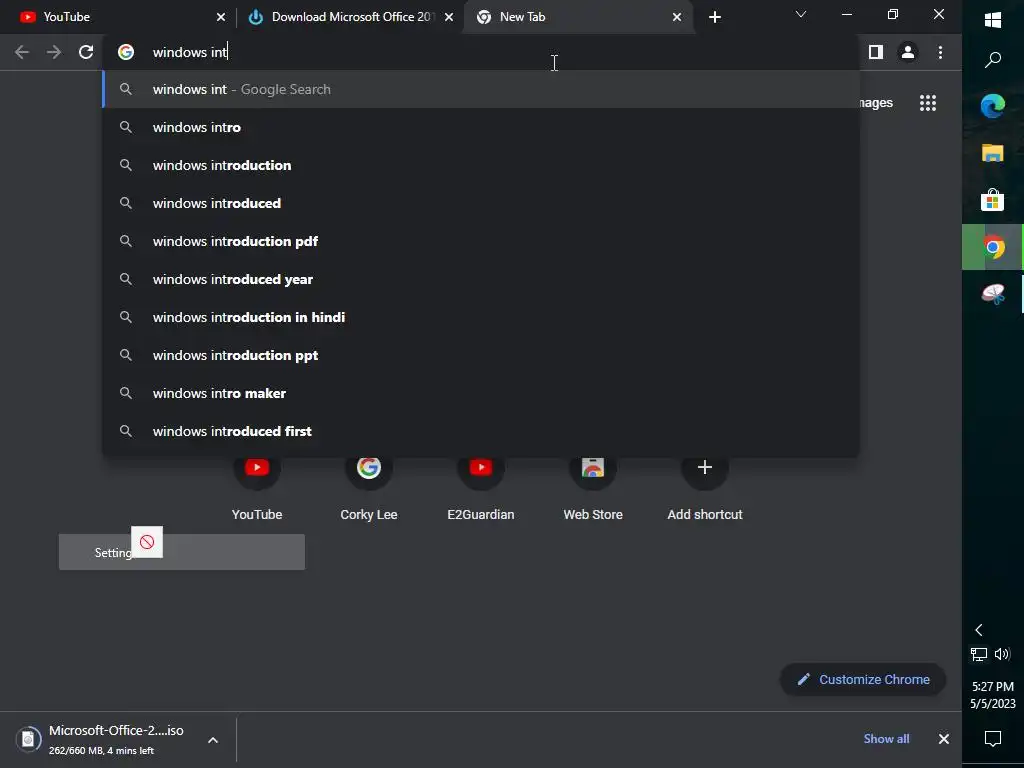Open a new browser tab with plus icon
The width and height of the screenshot is (1024, 768).
[x=715, y=17]
